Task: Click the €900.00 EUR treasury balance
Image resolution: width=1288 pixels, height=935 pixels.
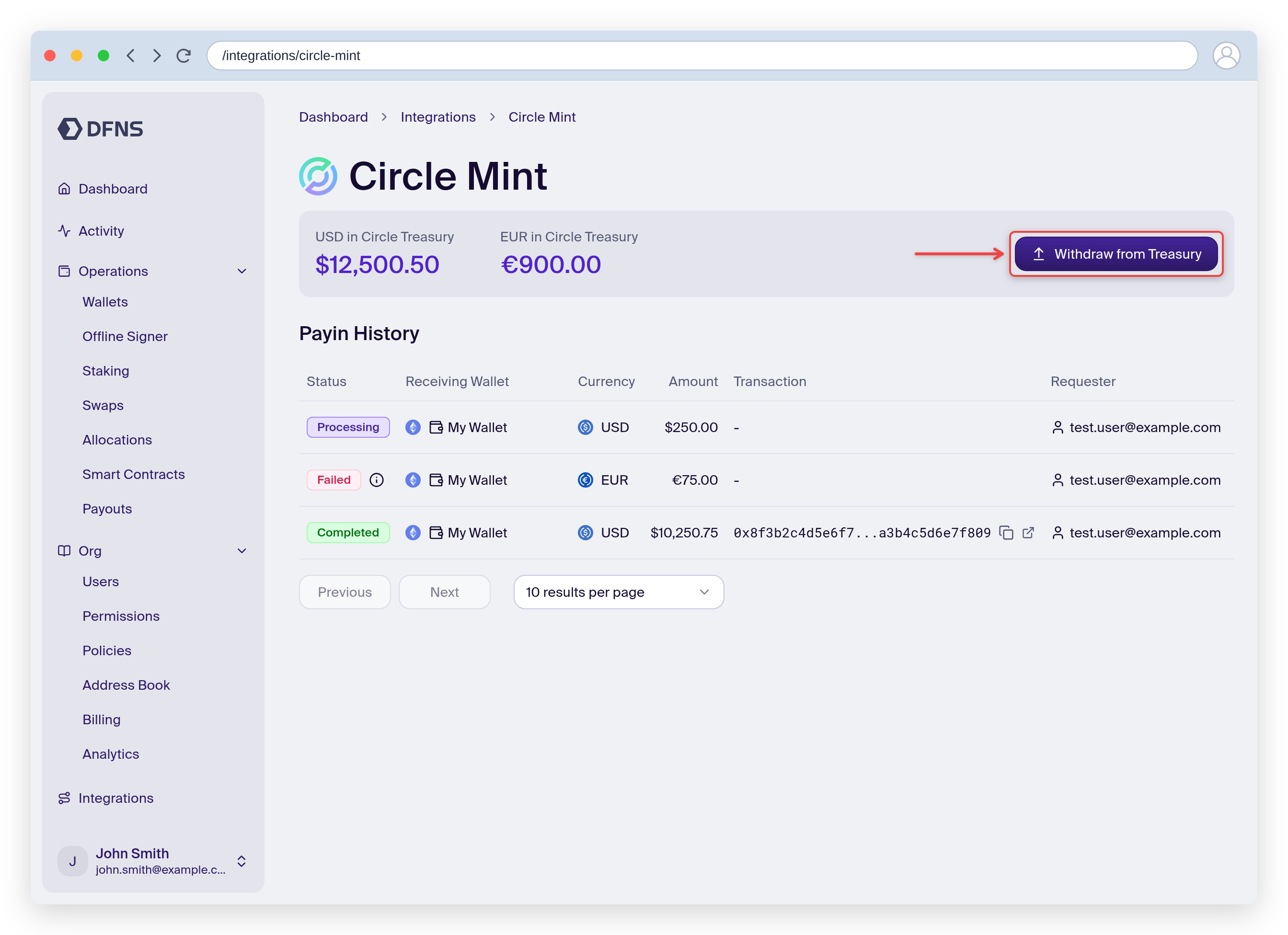Action: tap(550, 264)
